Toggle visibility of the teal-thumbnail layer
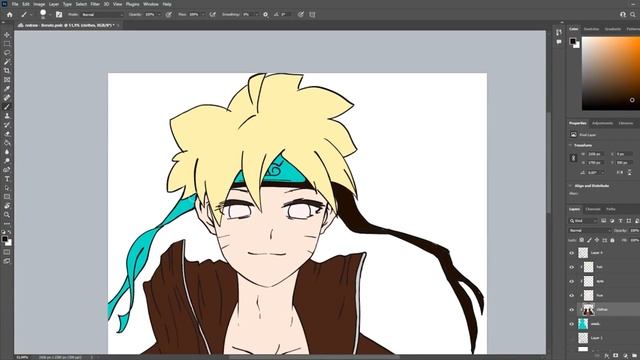 coord(571,324)
